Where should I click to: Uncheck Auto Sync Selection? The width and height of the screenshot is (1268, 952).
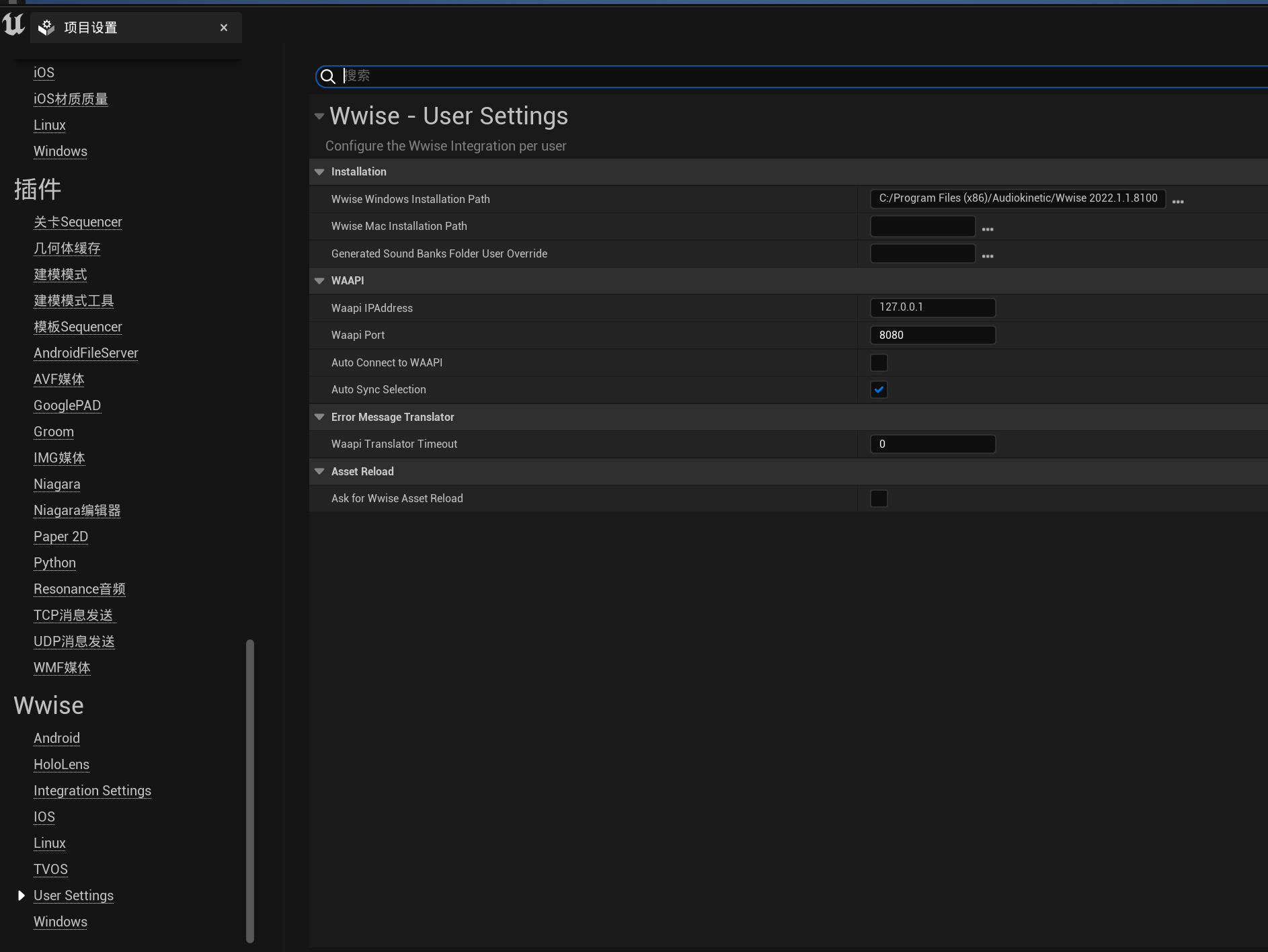tap(879, 390)
